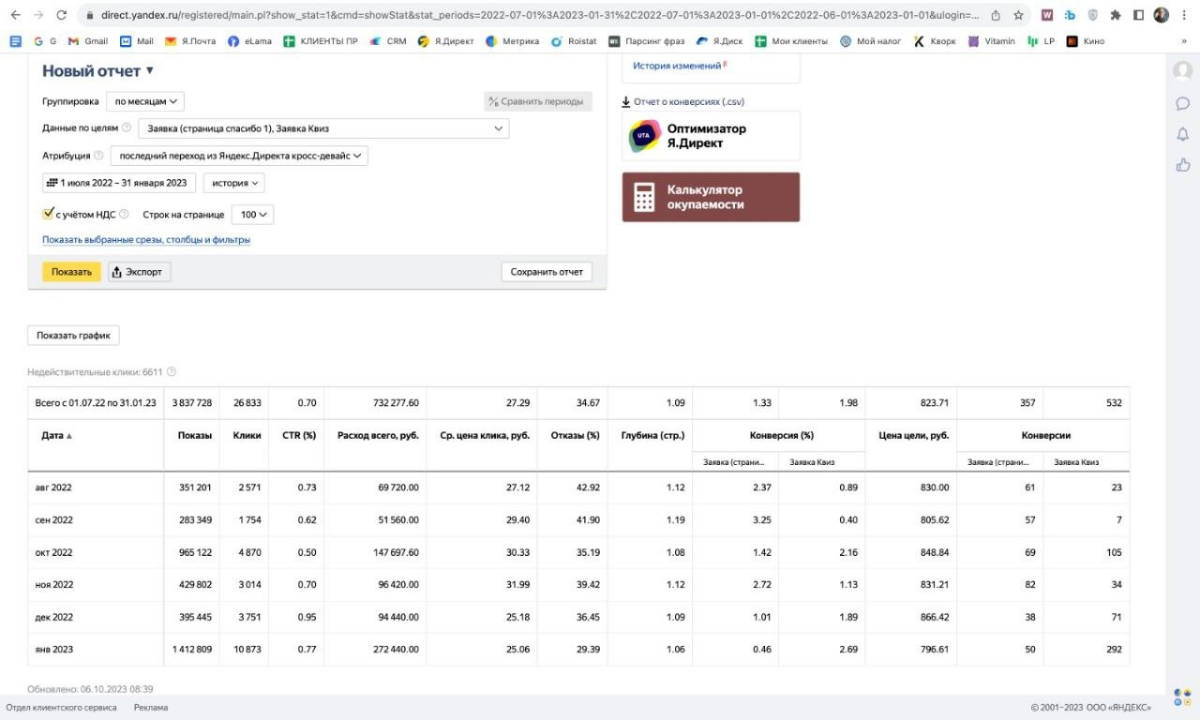Open the Парсинг фраз bookmark
The width and height of the screenshot is (1200, 720).
[647, 41]
